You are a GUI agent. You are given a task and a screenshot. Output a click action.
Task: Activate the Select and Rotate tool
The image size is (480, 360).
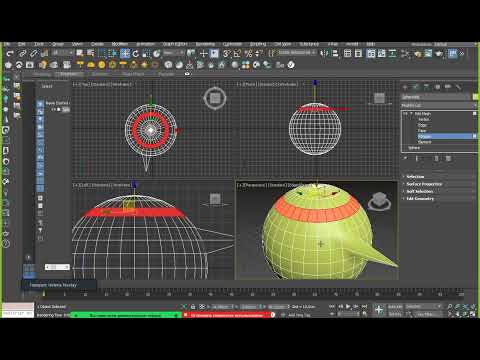135,53
